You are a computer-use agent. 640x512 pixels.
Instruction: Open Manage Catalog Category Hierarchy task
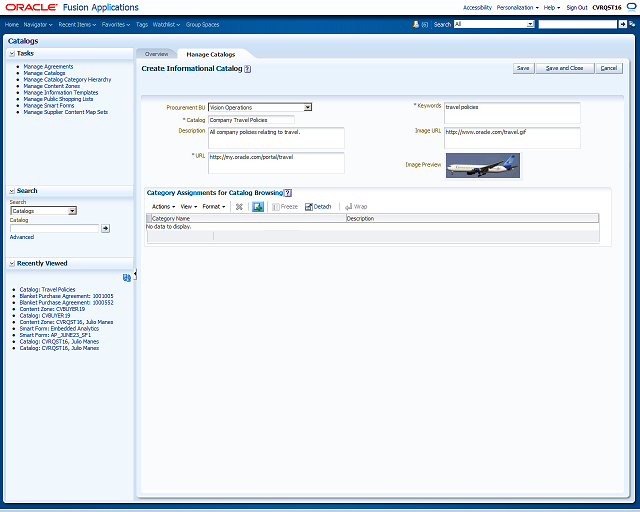click(67, 80)
